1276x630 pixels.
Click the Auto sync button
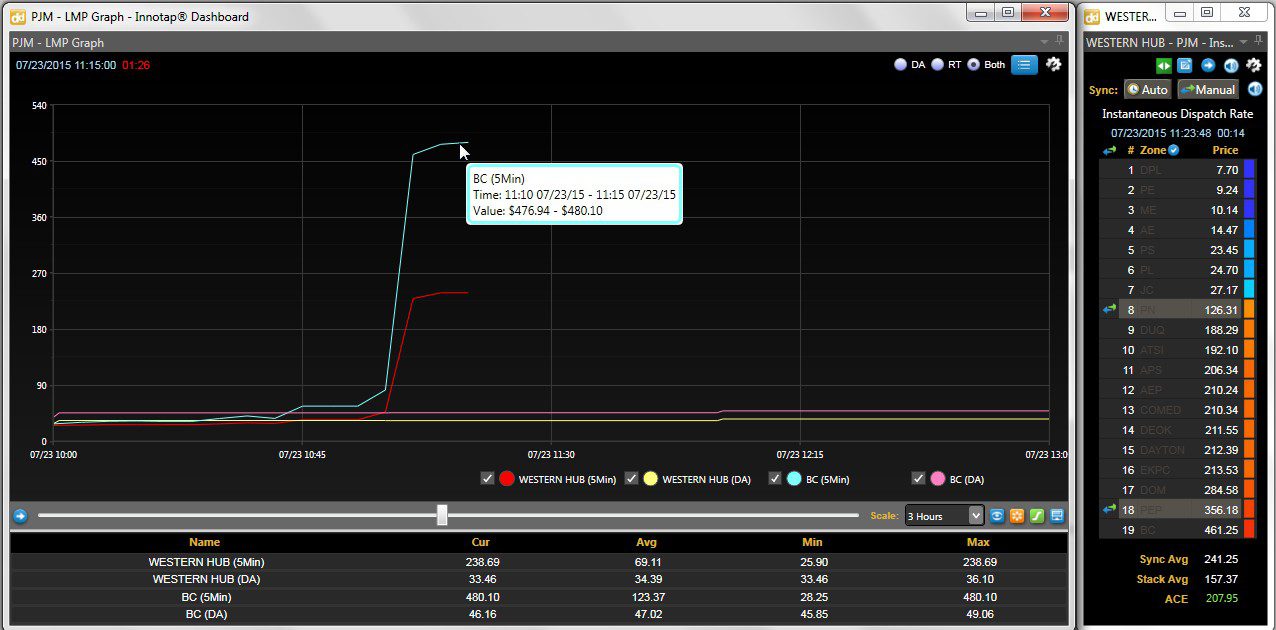pyautogui.click(x=1147, y=89)
